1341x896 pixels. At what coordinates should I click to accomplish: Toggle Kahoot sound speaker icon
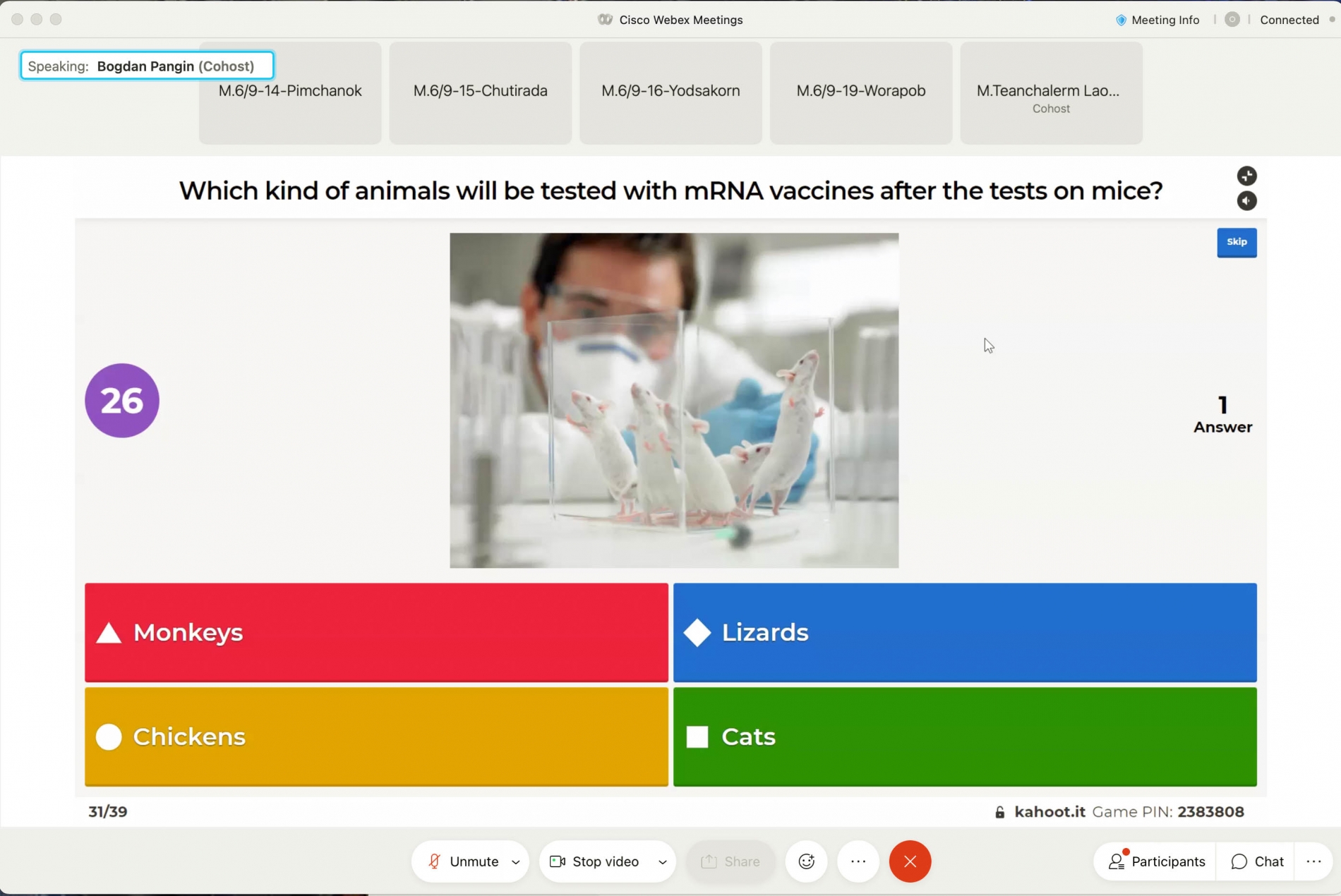pyautogui.click(x=1246, y=201)
